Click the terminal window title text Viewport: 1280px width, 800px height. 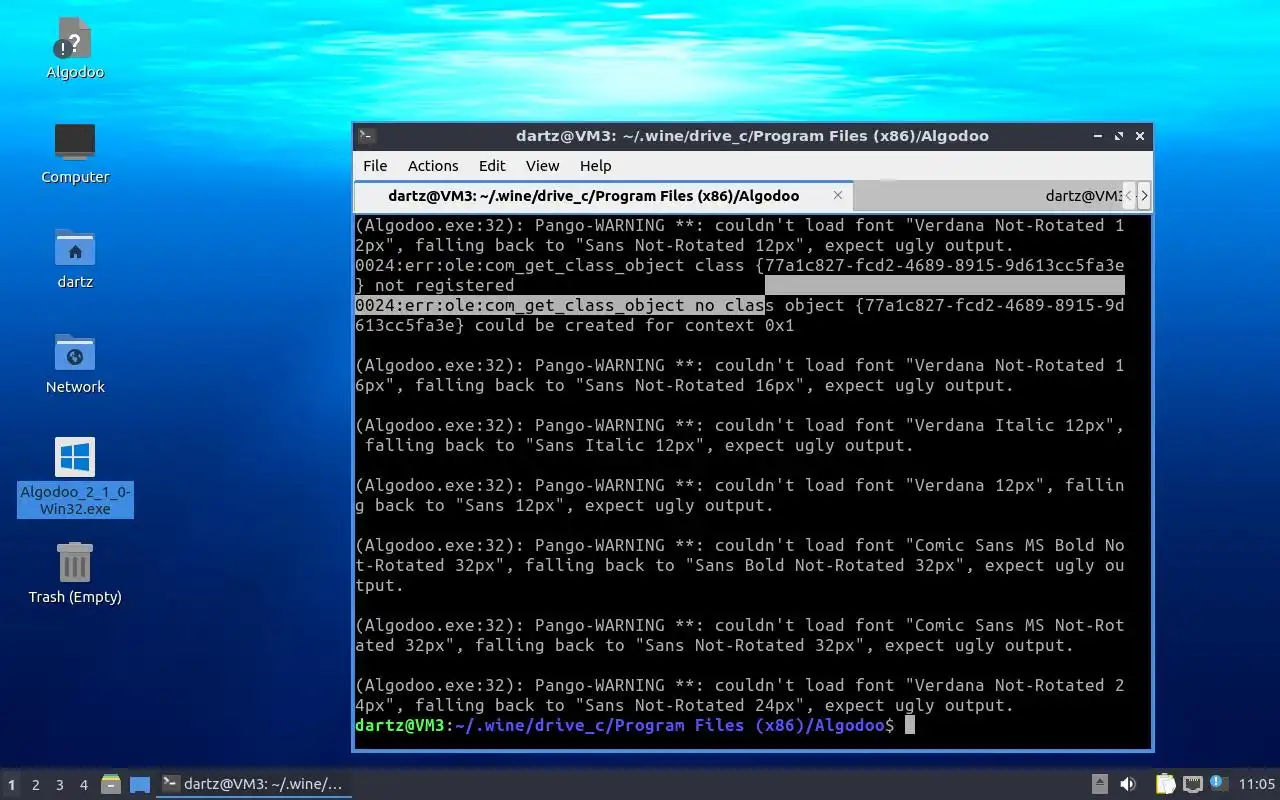point(752,136)
